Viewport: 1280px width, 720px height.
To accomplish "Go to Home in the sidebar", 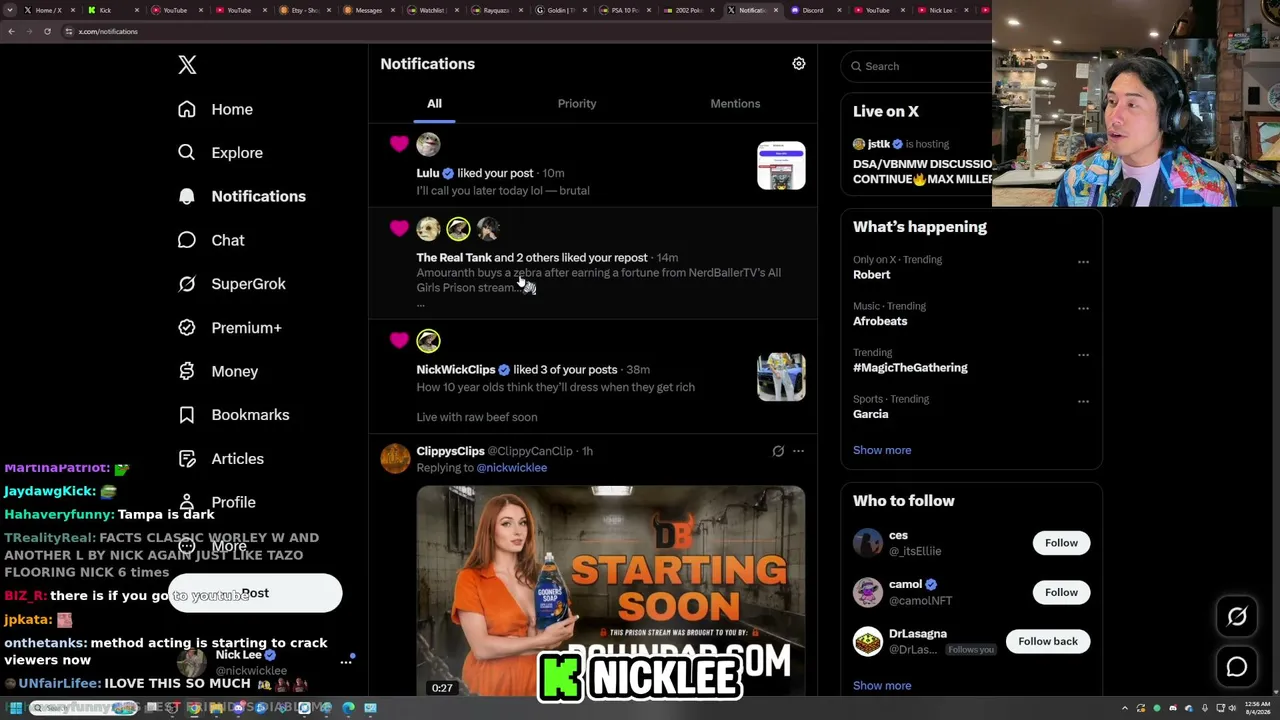I will (x=216, y=109).
